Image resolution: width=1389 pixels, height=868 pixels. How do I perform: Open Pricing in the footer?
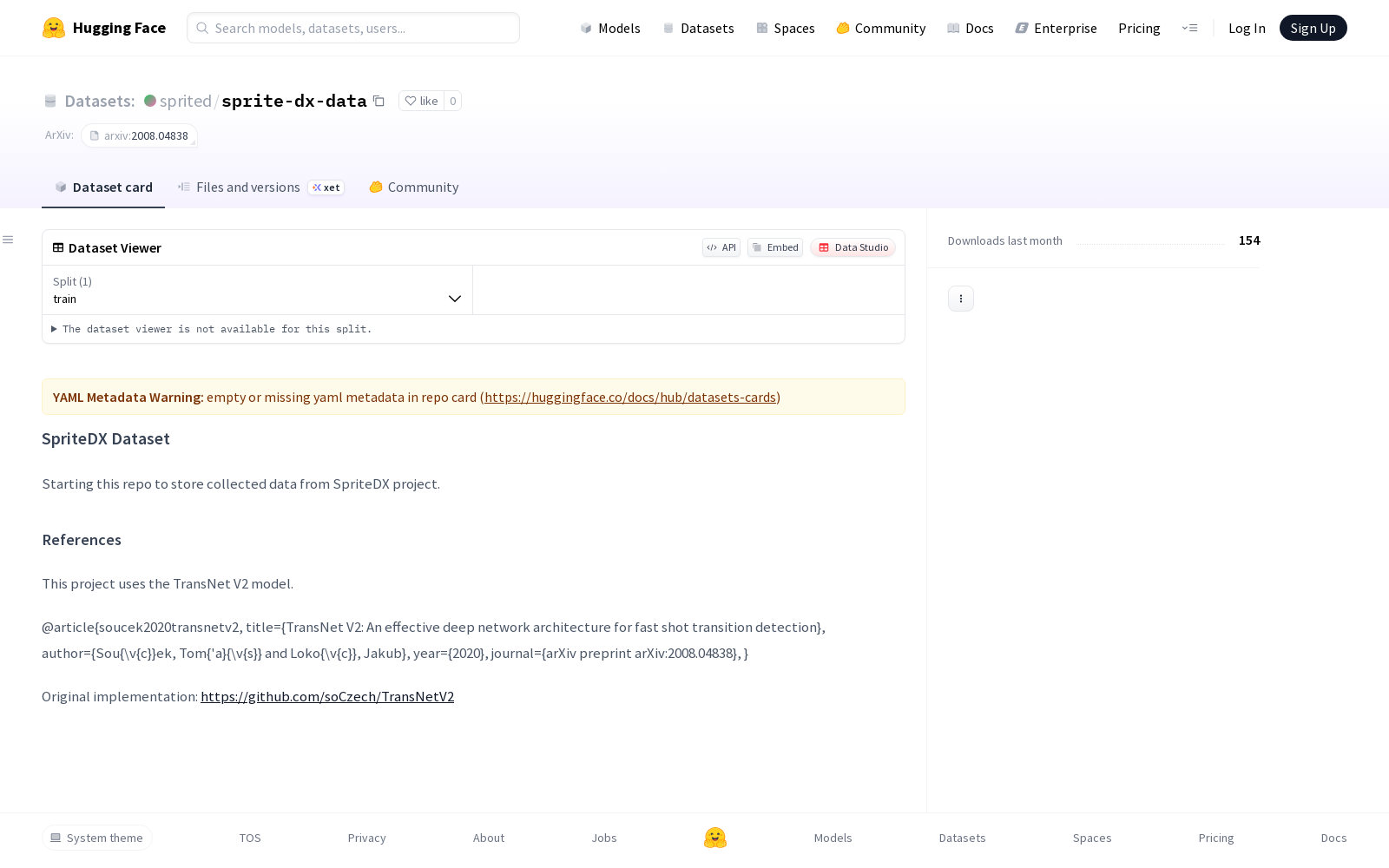[x=1216, y=838]
